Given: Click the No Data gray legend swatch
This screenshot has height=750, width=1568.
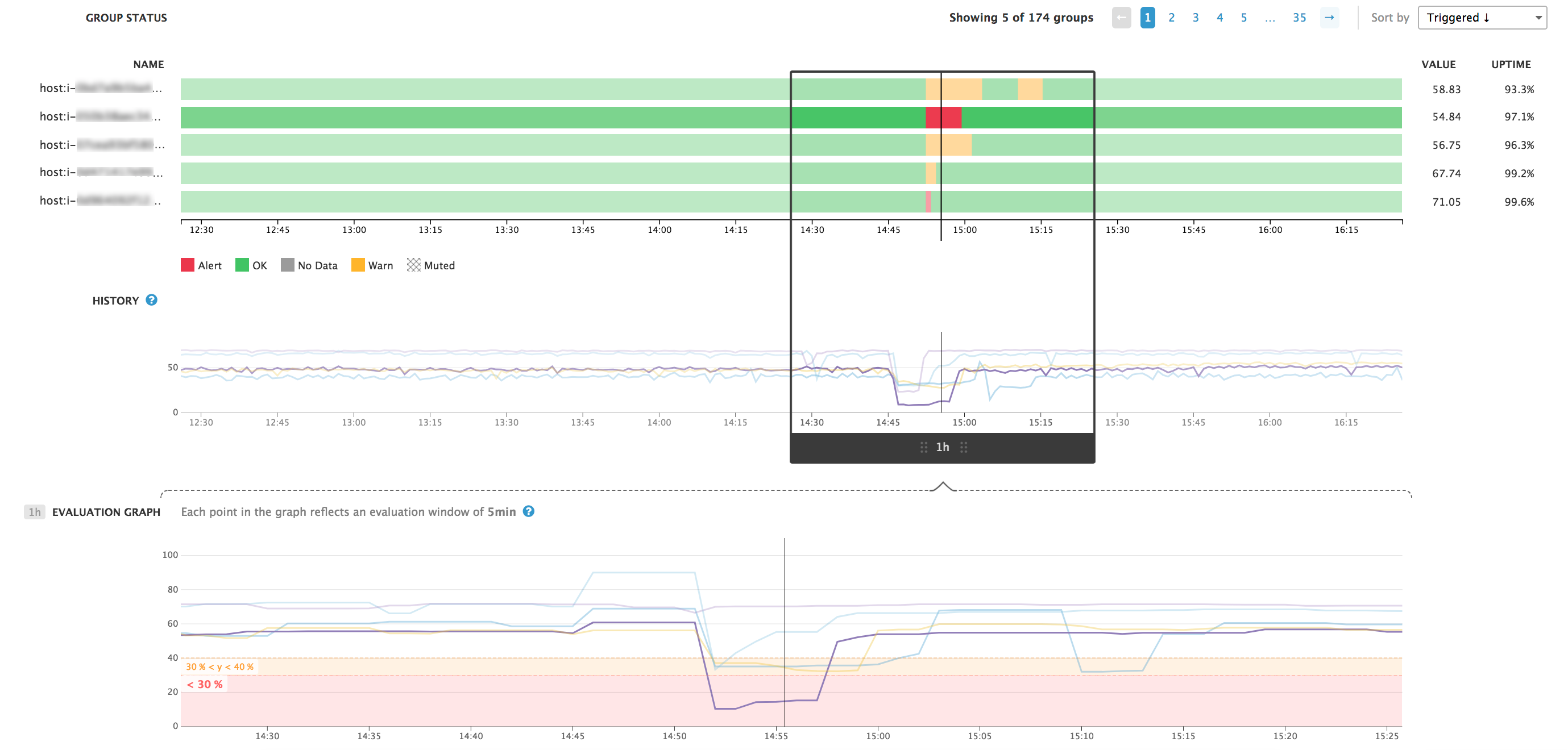Looking at the screenshot, I should tap(287, 265).
